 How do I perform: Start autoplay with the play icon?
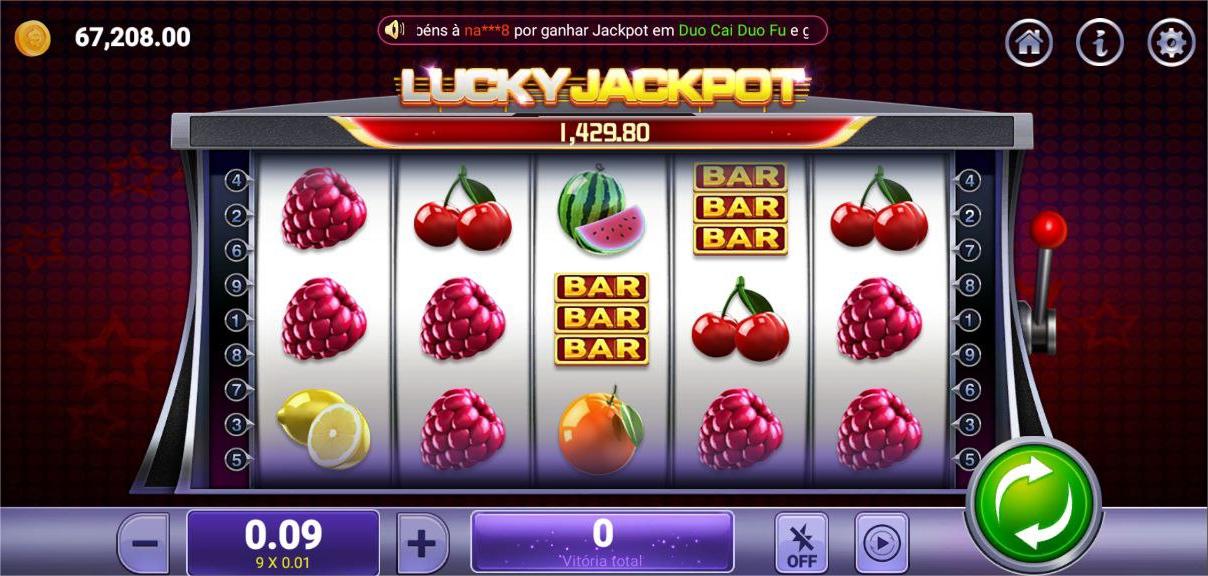[x=882, y=543]
